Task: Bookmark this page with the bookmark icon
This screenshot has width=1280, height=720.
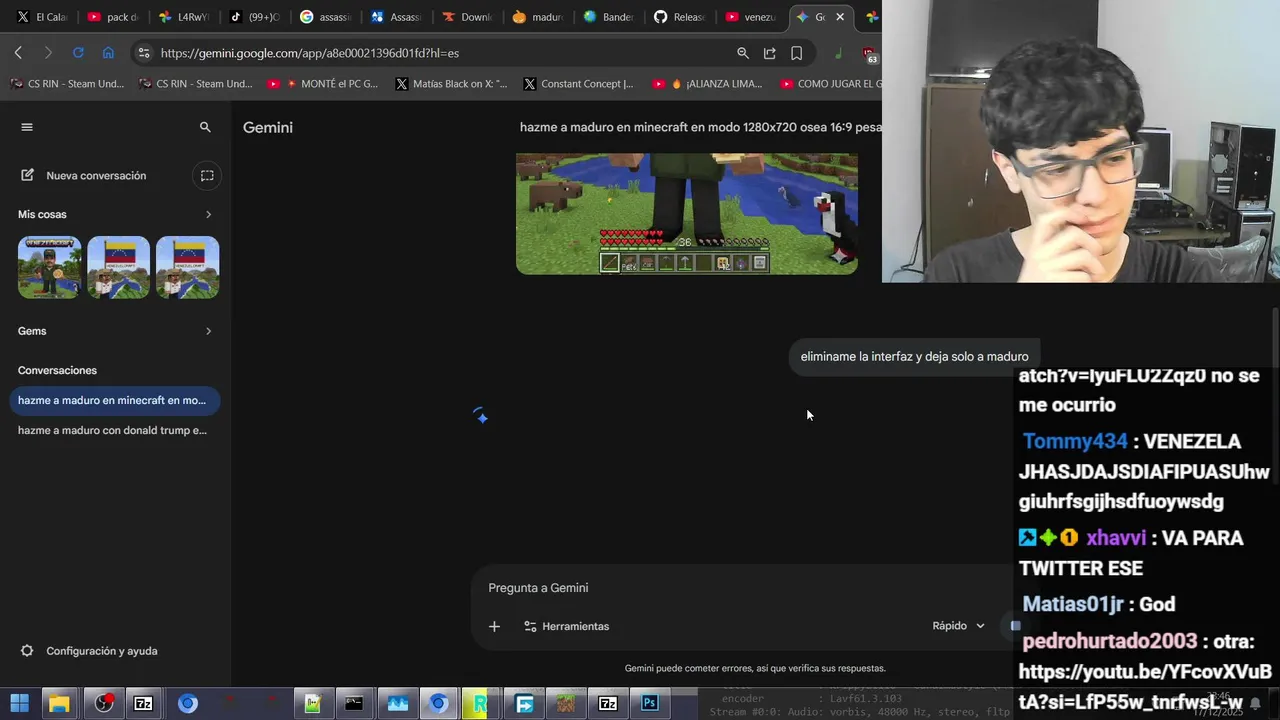Action: tap(797, 53)
